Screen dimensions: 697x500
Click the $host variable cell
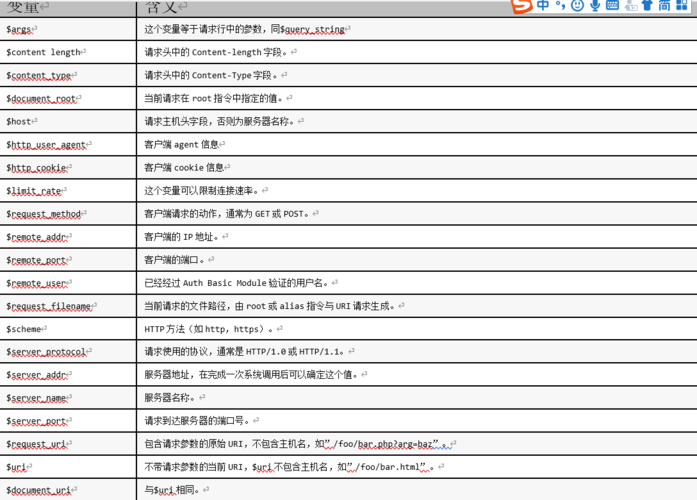(x=68, y=121)
